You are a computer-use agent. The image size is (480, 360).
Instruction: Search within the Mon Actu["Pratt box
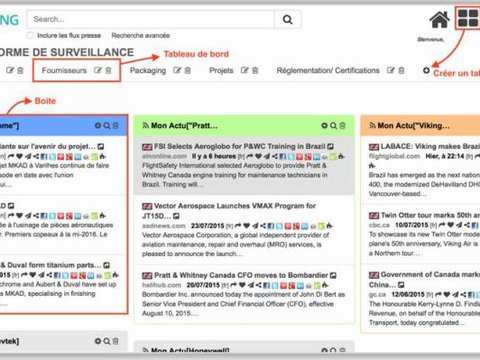point(333,126)
